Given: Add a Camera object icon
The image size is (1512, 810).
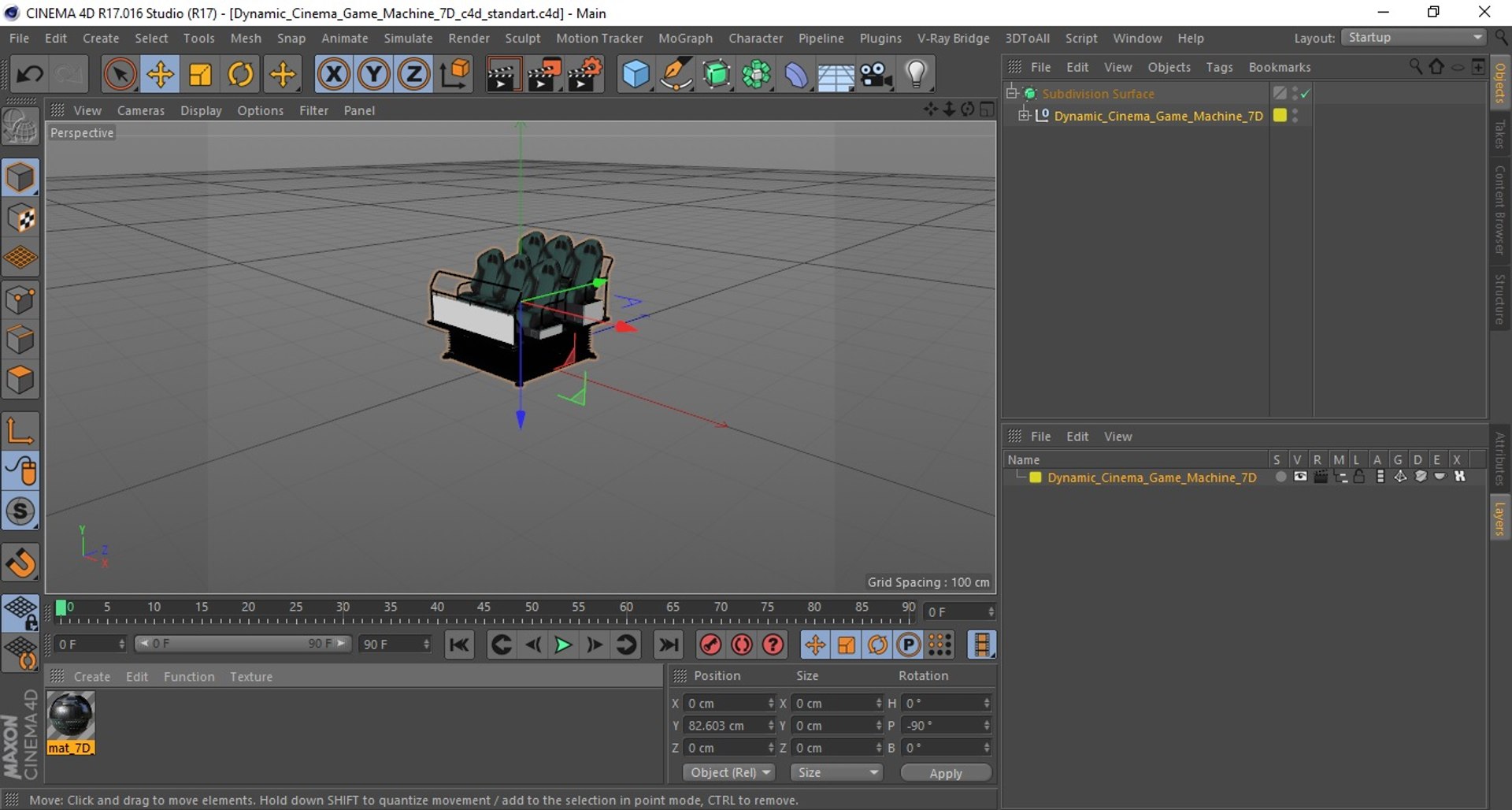Looking at the screenshot, I should pos(876,75).
